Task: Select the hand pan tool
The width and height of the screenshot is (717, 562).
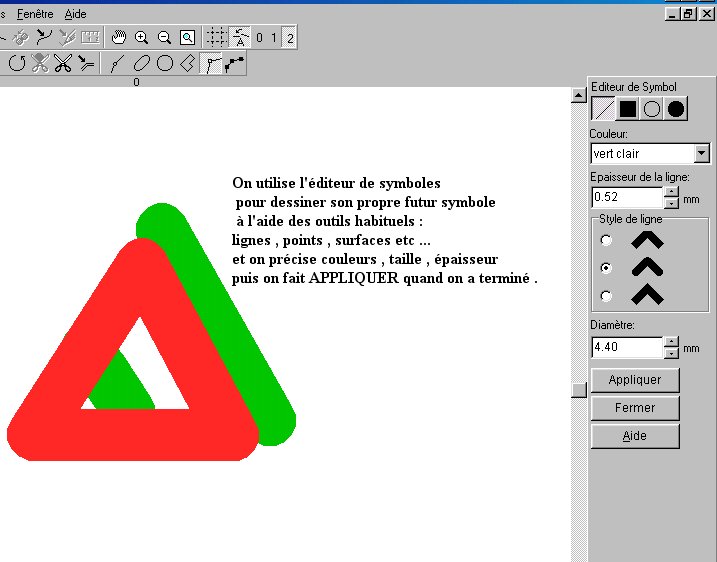Action: [x=118, y=38]
